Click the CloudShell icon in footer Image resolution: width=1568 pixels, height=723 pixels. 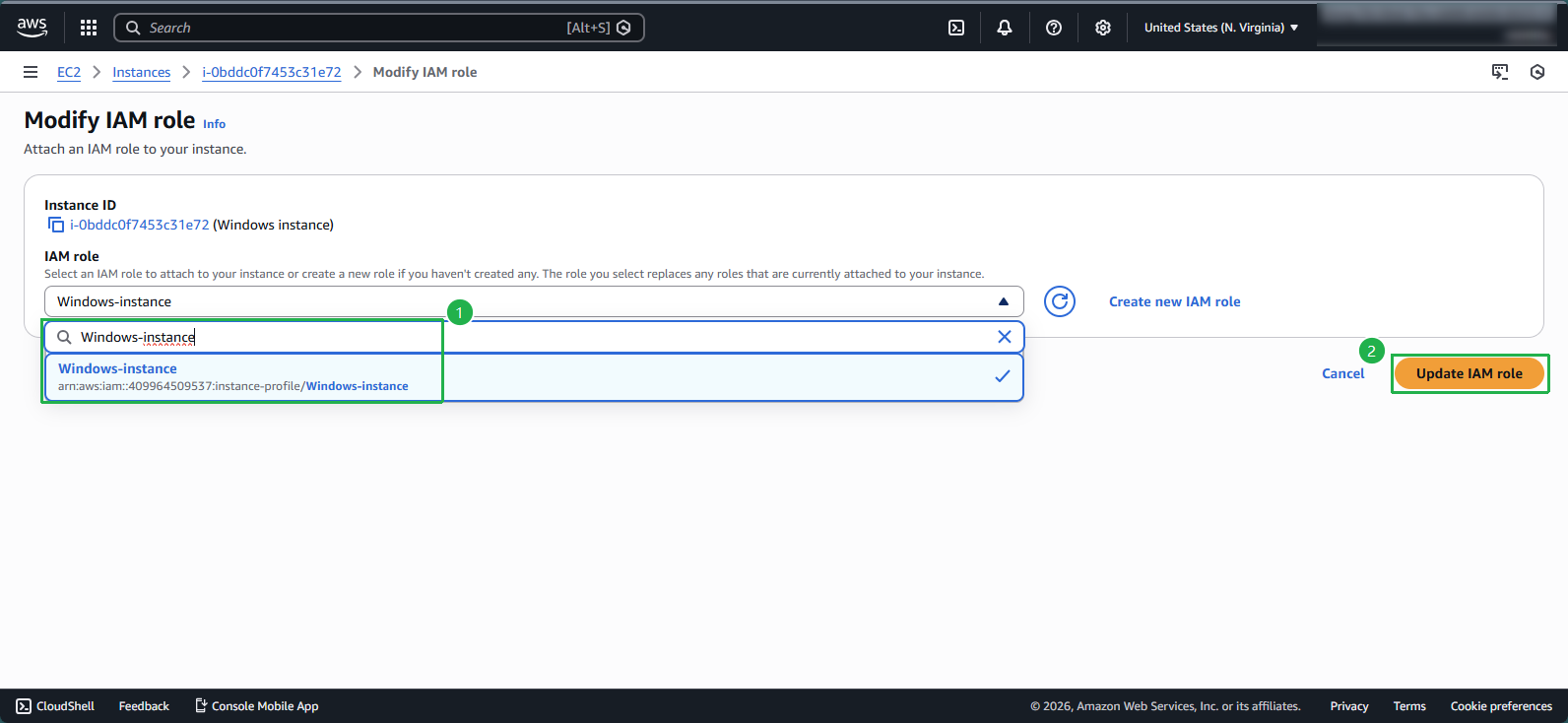[24, 706]
